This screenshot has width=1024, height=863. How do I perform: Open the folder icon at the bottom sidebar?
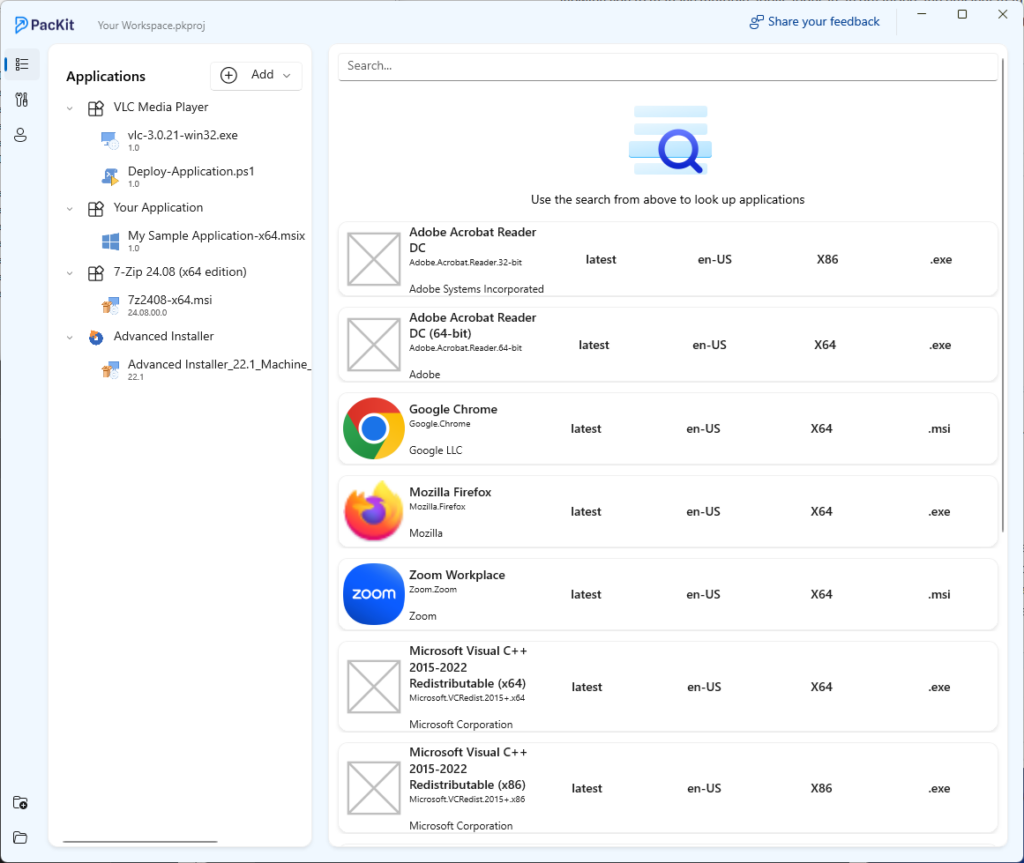point(20,838)
